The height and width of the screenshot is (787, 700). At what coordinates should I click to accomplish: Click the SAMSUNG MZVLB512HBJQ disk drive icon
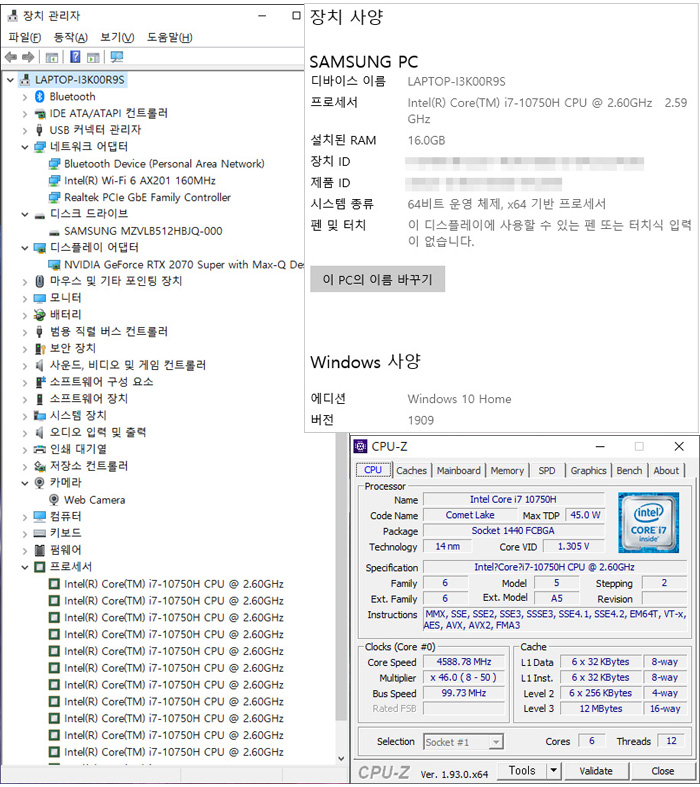point(55,231)
